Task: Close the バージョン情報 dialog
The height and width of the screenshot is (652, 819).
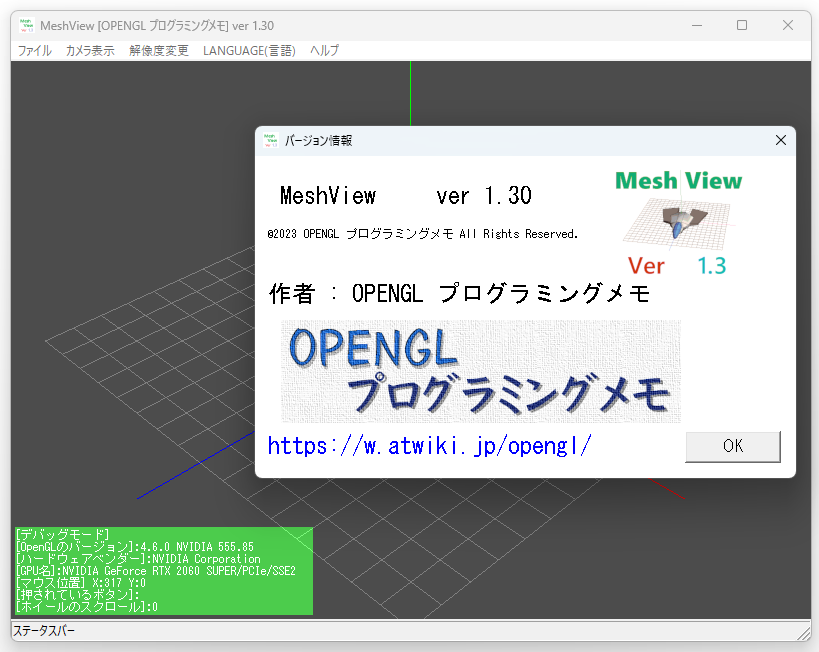Action: (781, 140)
